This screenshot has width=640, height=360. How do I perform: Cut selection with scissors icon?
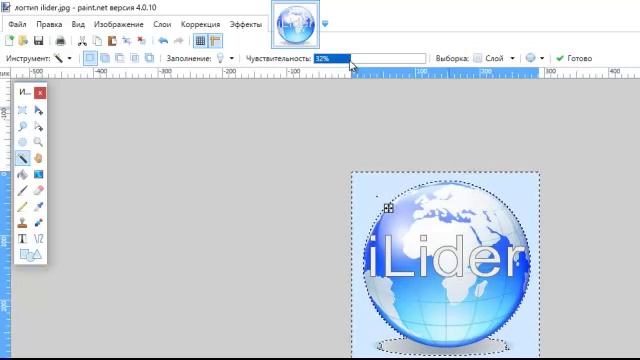[82, 40]
